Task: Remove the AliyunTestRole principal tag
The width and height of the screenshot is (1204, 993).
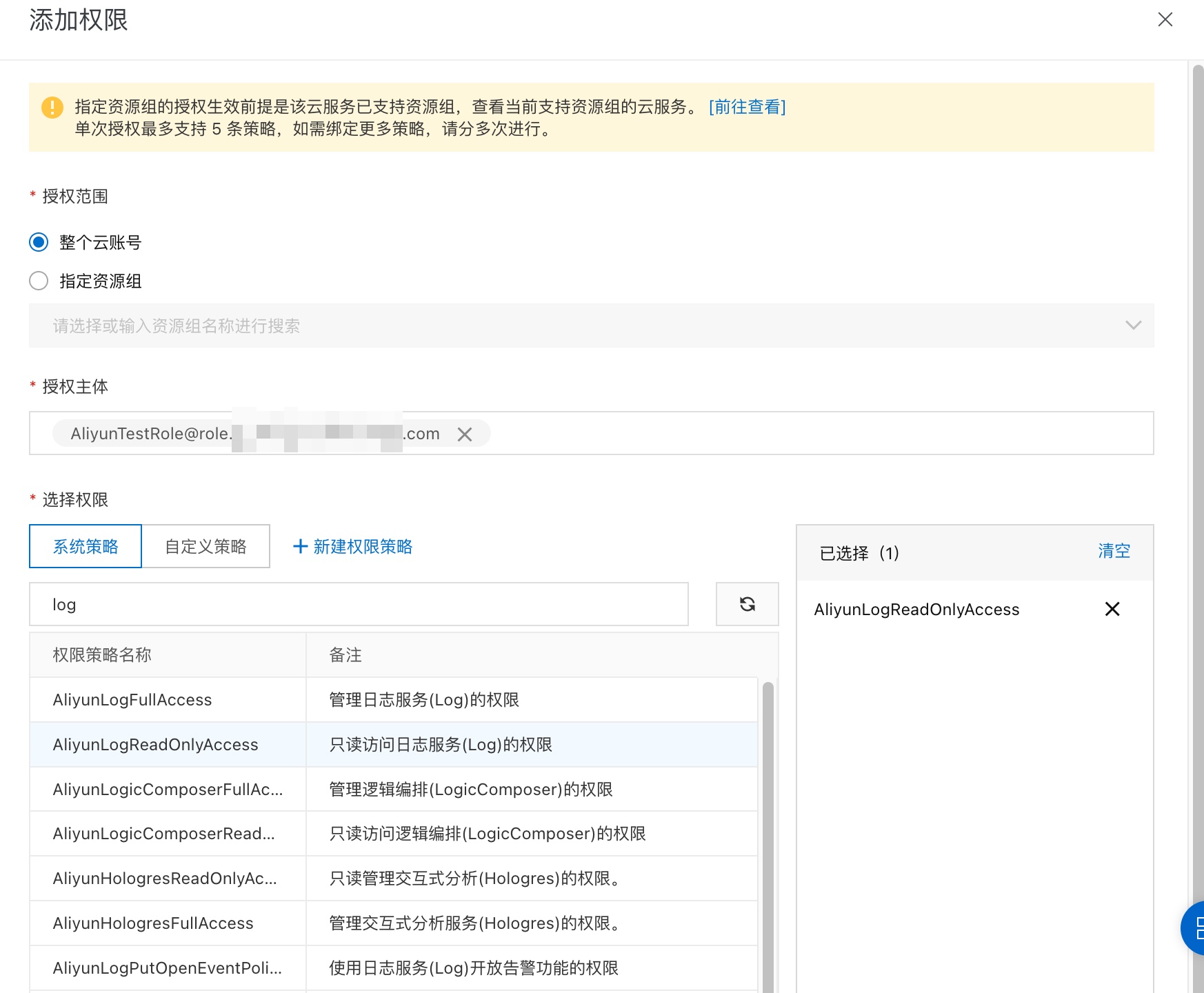Action: (x=465, y=434)
